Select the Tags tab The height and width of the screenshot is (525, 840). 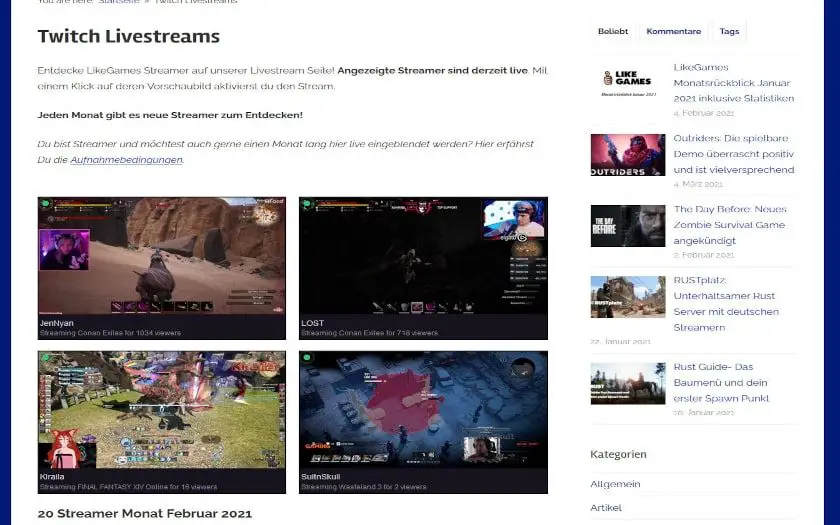point(729,31)
